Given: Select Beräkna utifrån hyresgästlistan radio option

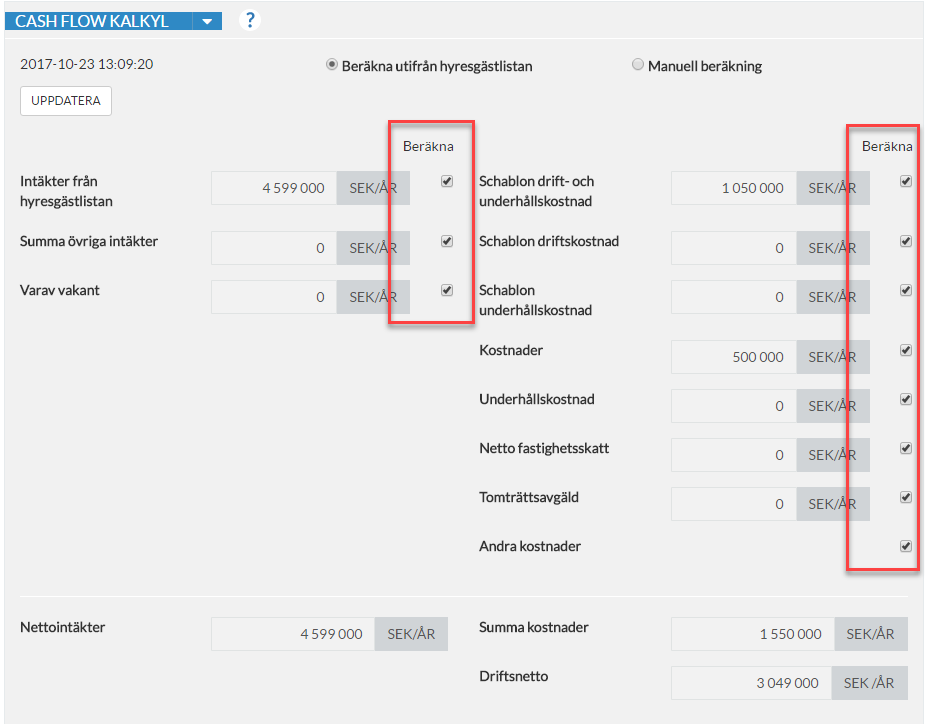Looking at the screenshot, I should (332, 64).
